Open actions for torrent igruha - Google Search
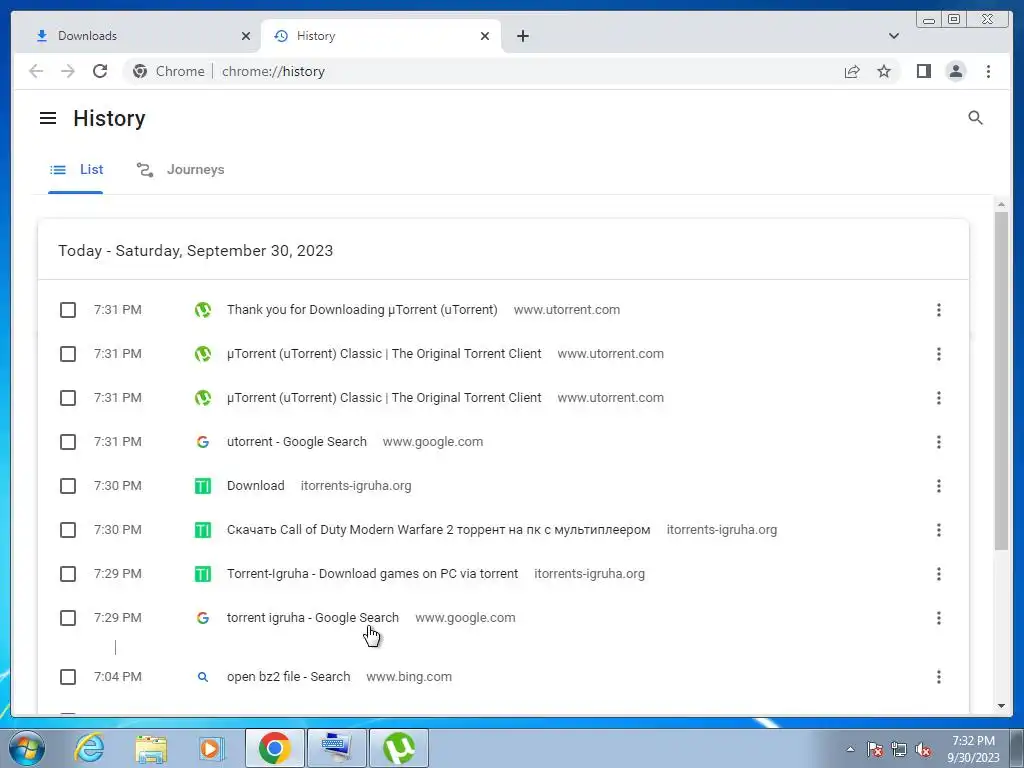 [x=938, y=618]
